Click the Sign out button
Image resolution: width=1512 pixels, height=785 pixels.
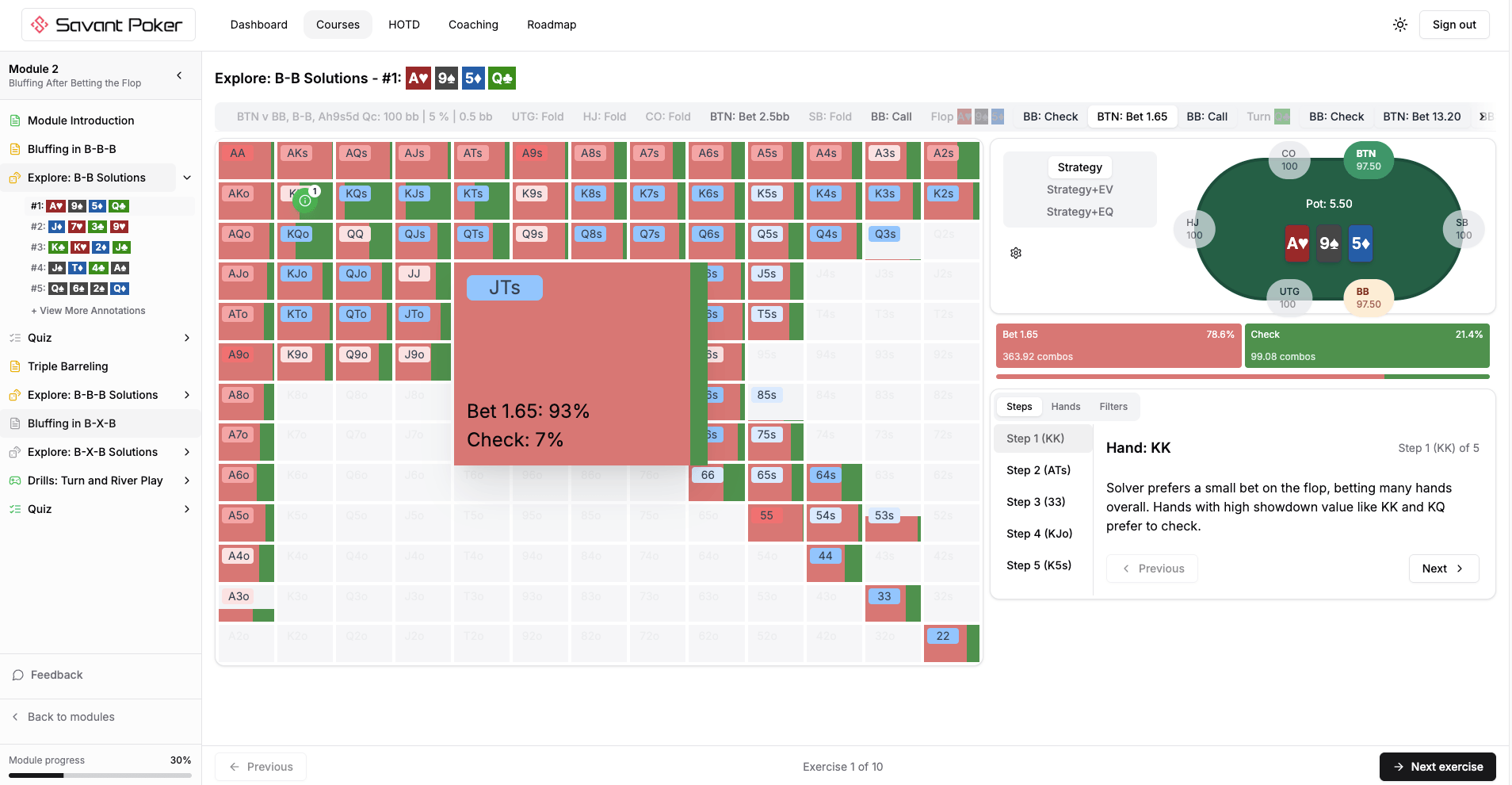(x=1453, y=25)
